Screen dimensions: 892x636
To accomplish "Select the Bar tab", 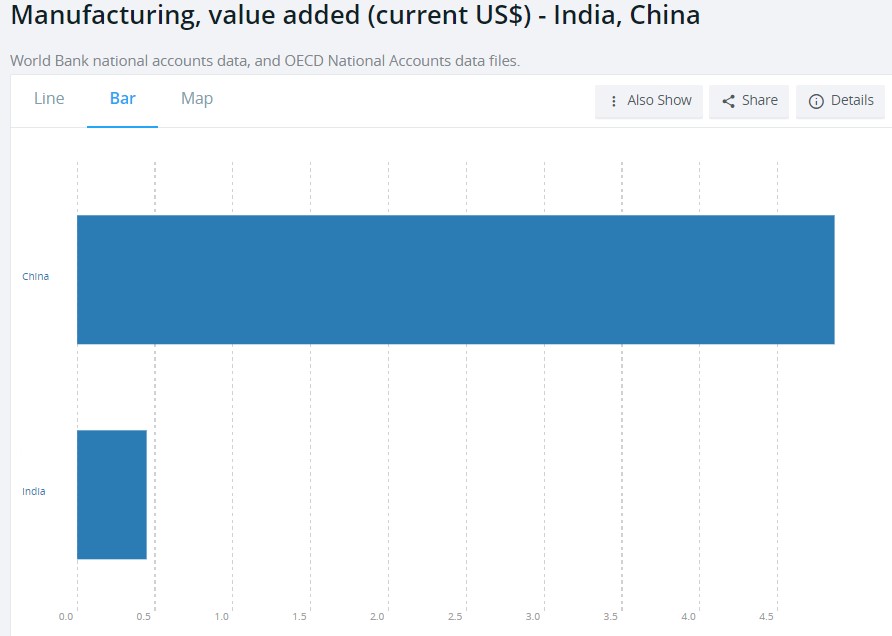I will click(122, 98).
